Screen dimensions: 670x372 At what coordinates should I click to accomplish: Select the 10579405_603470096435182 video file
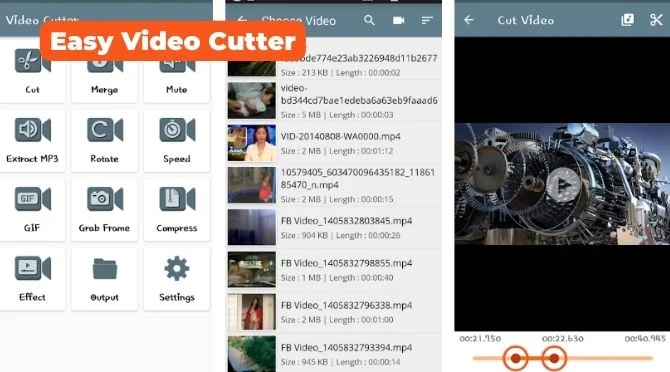coord(334,185)
